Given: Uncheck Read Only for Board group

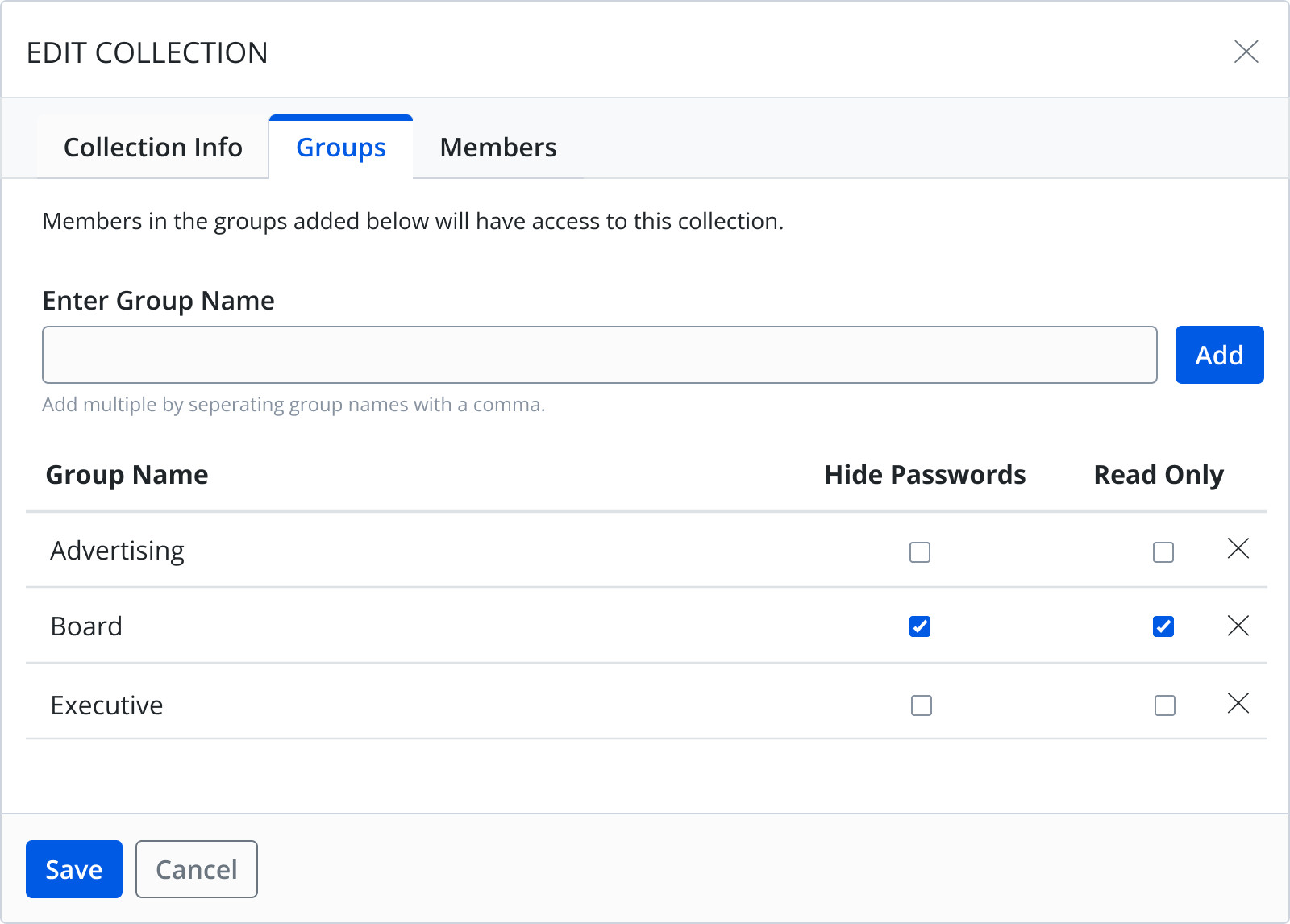Looking at the screenshot, I should [x=1163, y=626].
